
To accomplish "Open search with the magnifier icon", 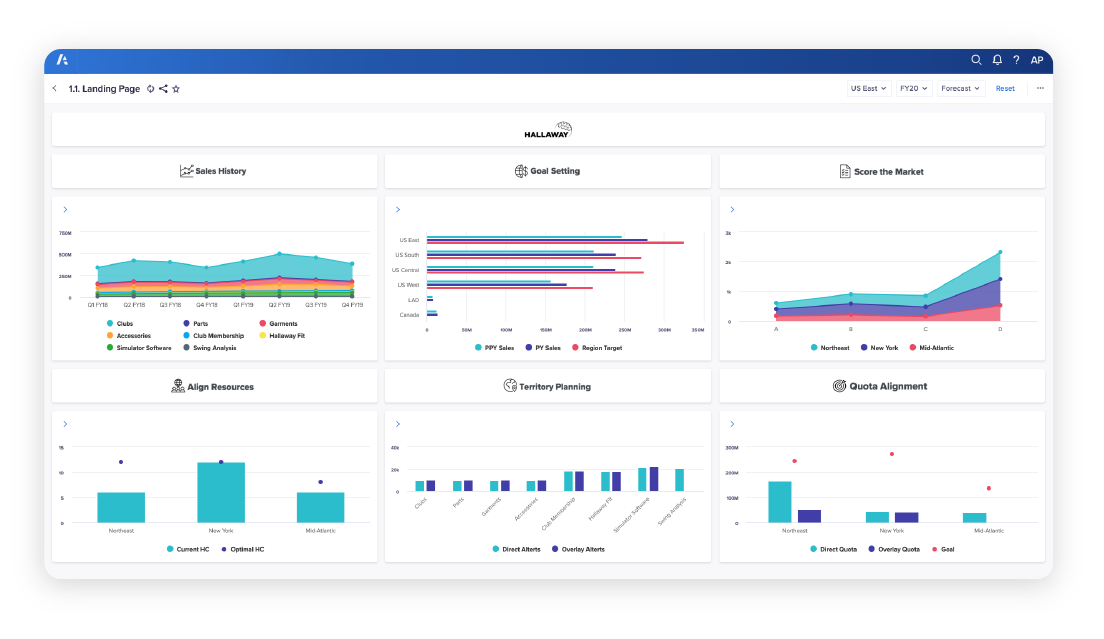I will pyautogui.click(x=976, y=60).
